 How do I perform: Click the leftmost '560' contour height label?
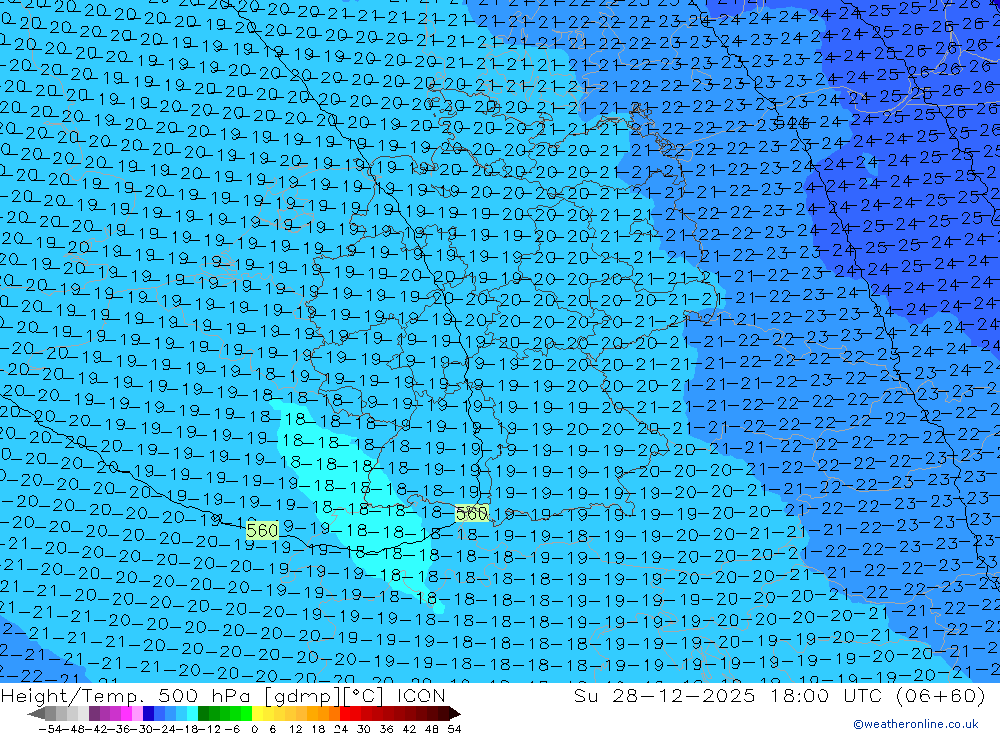click(262, 530)
